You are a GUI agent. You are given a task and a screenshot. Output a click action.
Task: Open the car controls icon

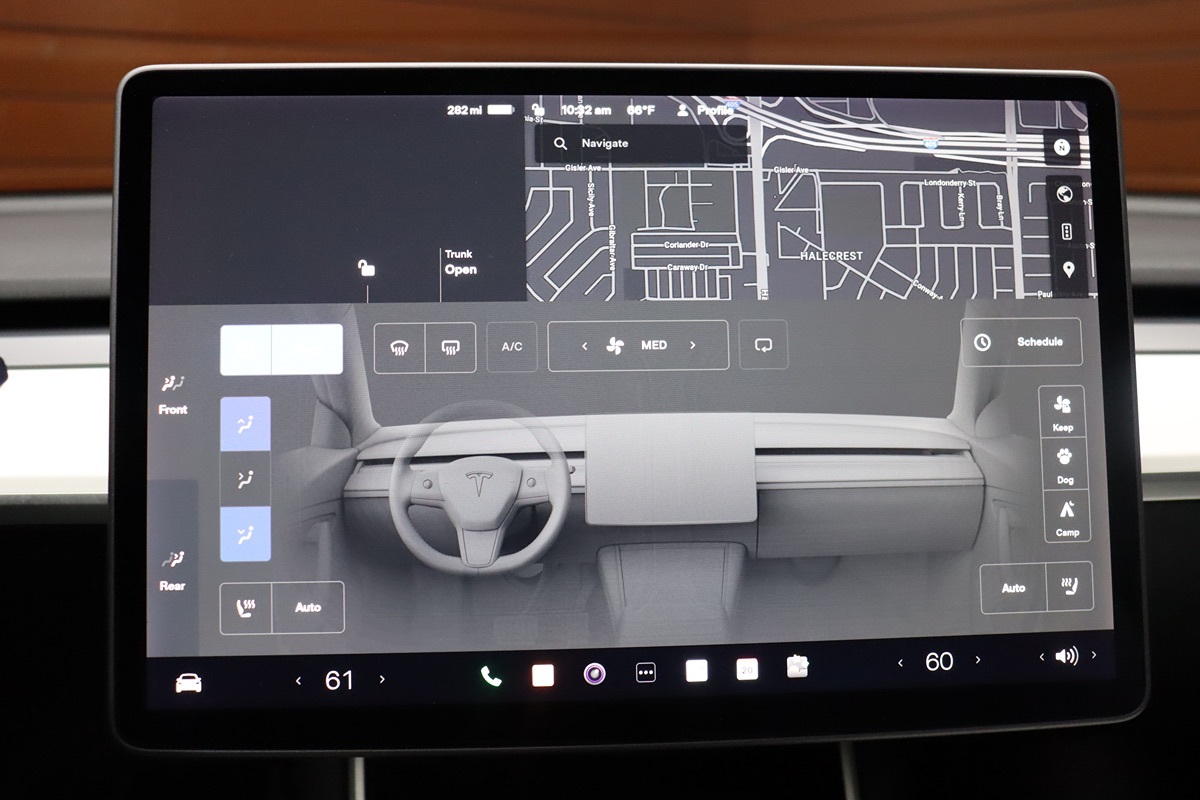pyautogui.click(x=188, y=683)
